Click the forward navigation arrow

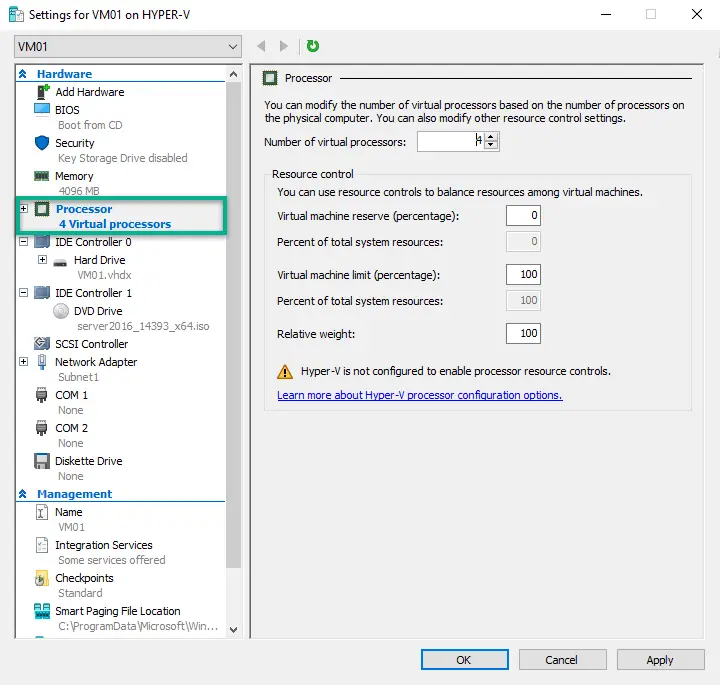pyautogui.click(x=284, y=46)
